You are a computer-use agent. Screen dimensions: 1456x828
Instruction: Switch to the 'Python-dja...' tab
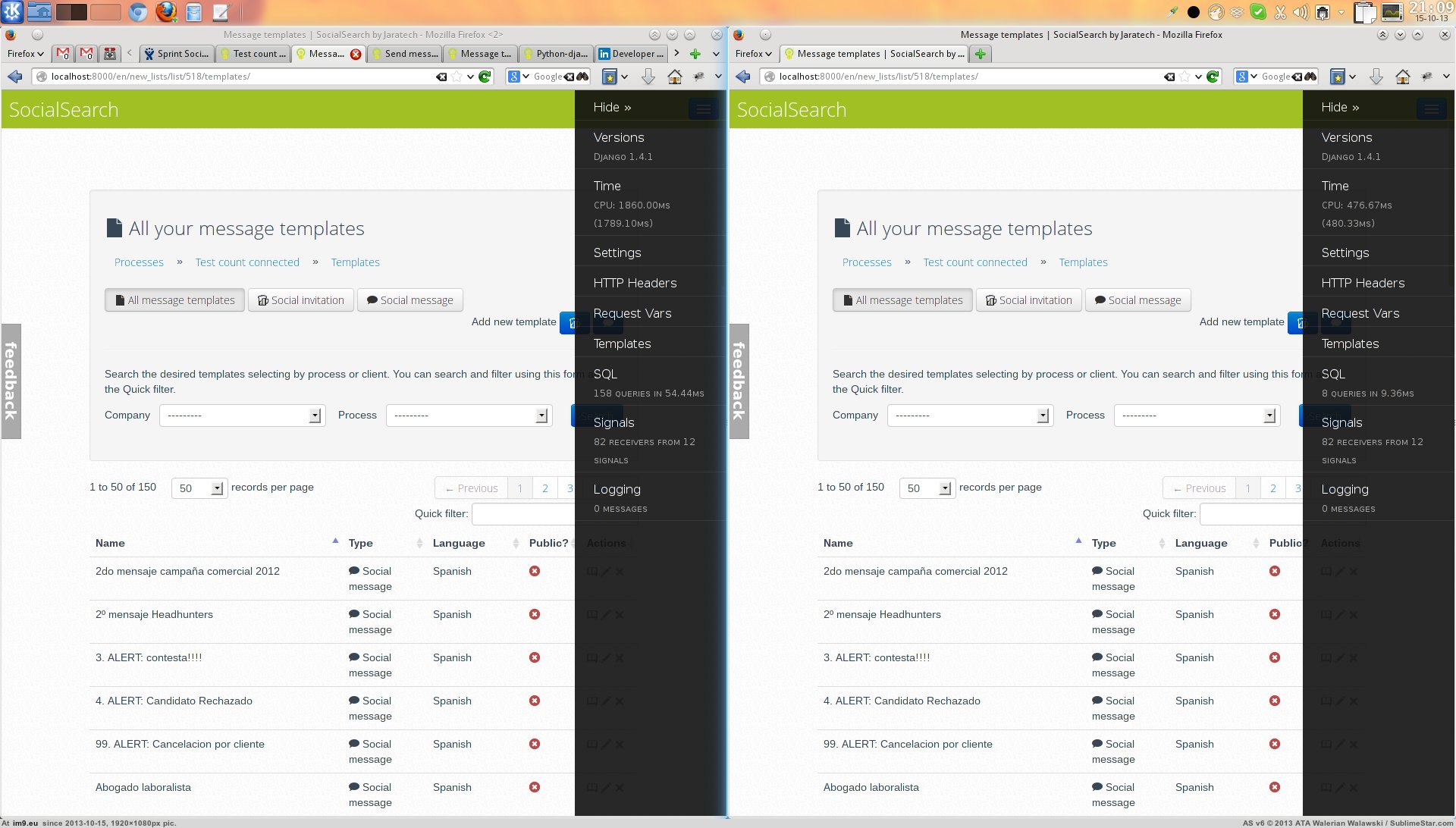556,54
